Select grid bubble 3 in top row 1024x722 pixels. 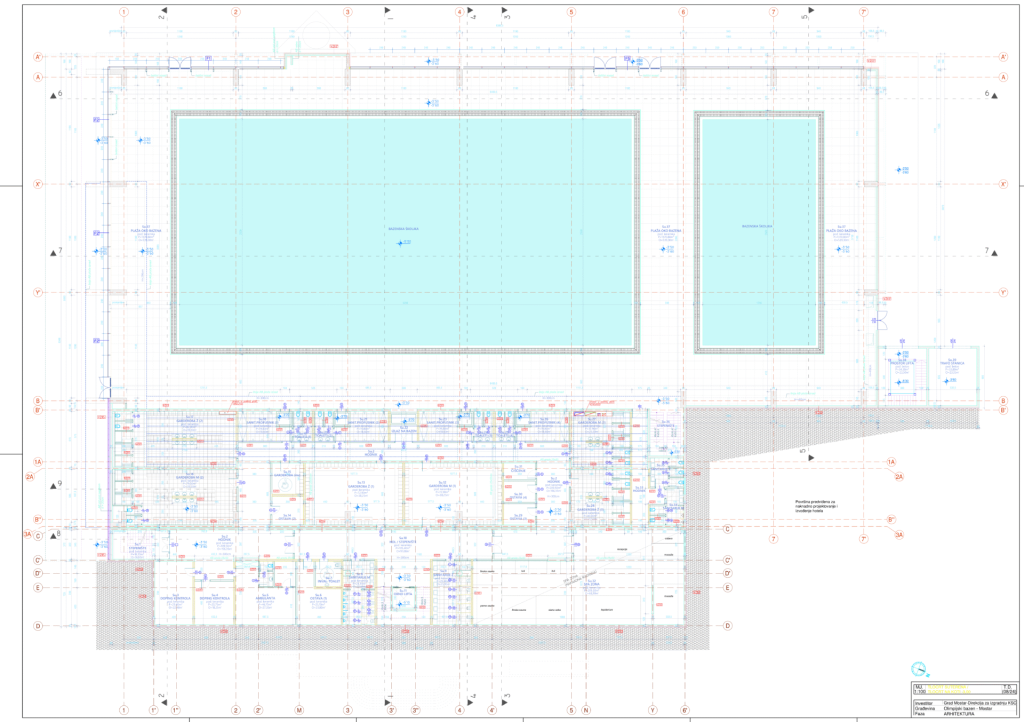[x=348, y=12]
